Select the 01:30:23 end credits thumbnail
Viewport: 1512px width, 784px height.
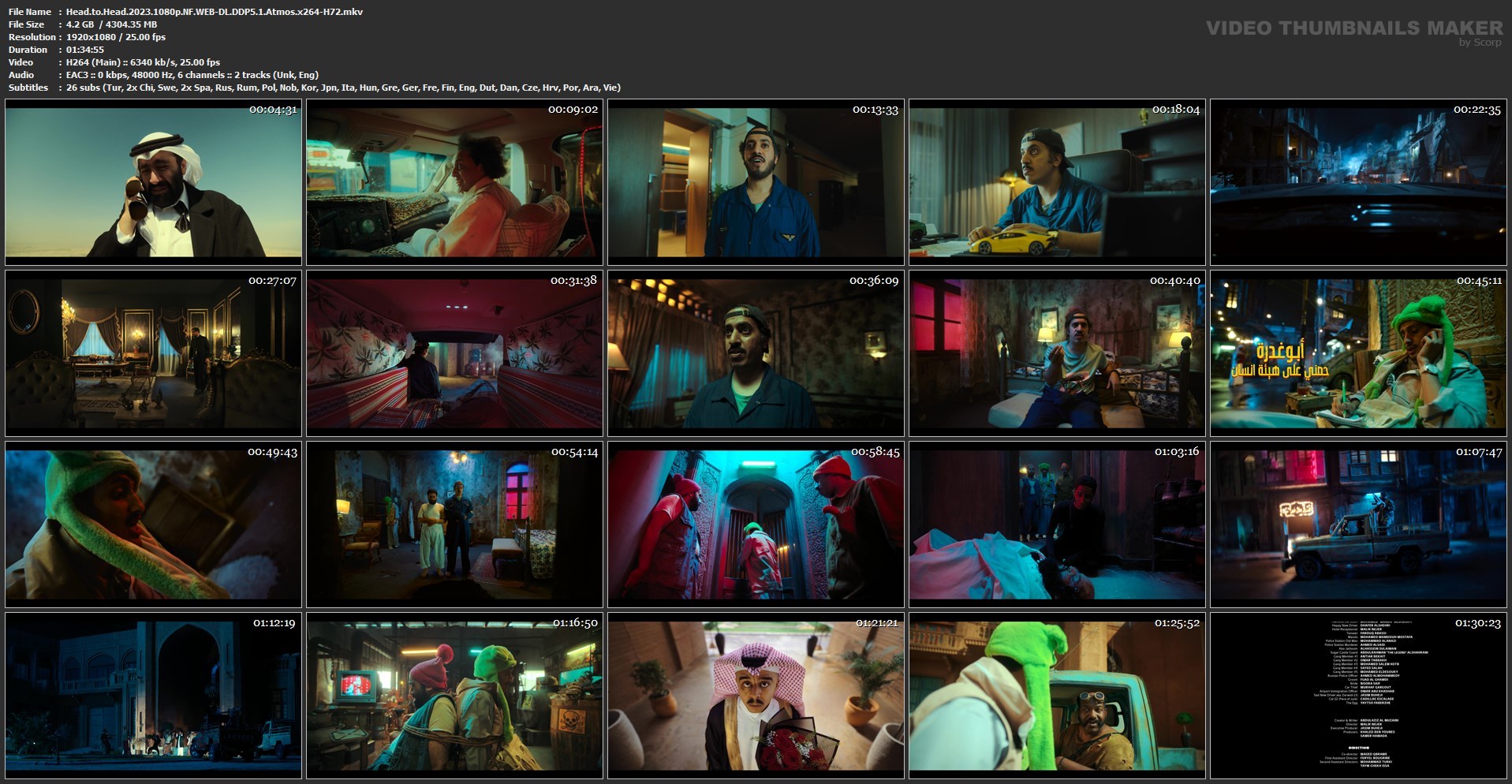click(1358, 696)
